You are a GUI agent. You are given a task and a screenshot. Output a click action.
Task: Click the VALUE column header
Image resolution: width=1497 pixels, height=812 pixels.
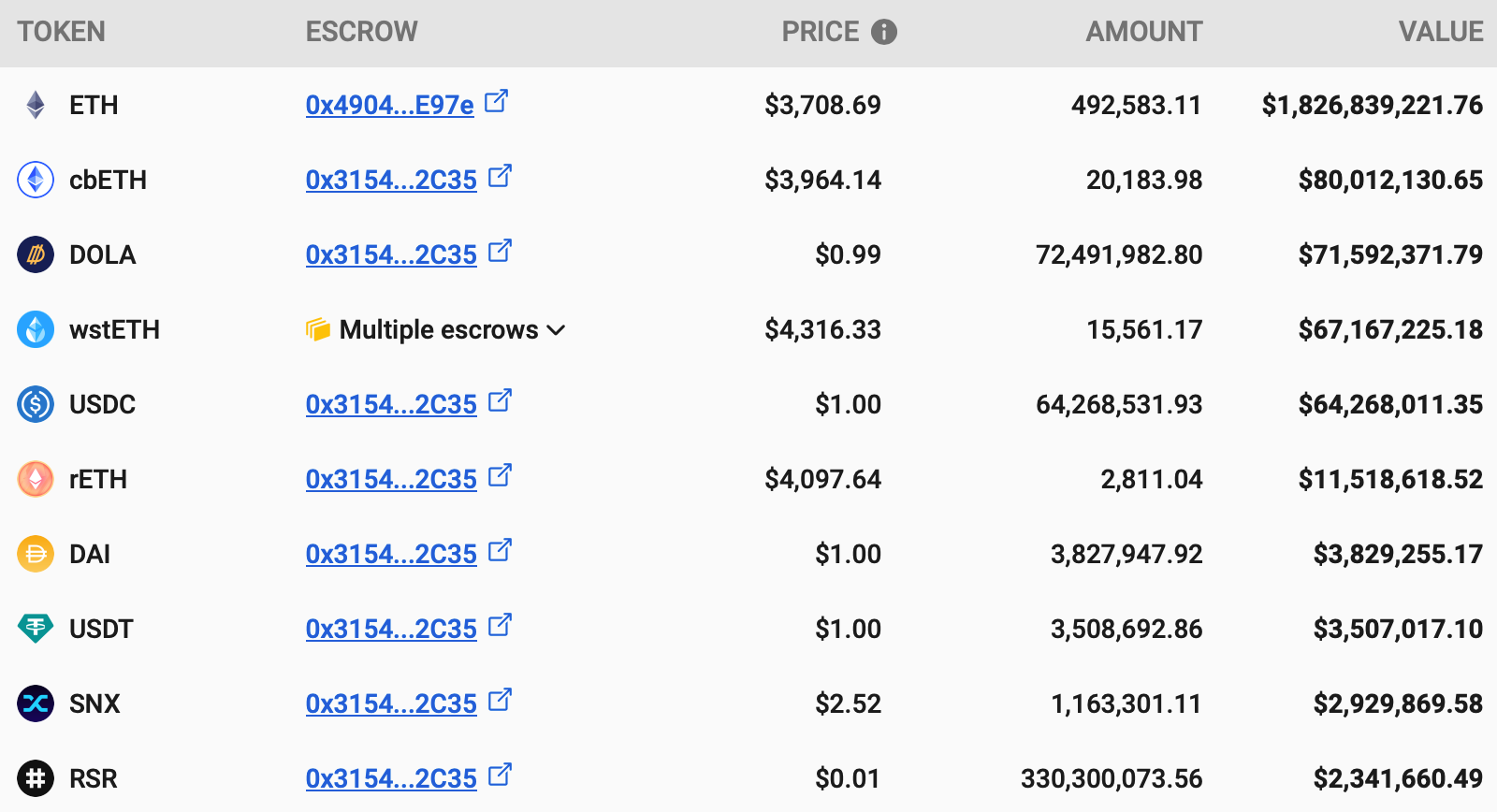pyautogui.click(x=1441, y=32)
